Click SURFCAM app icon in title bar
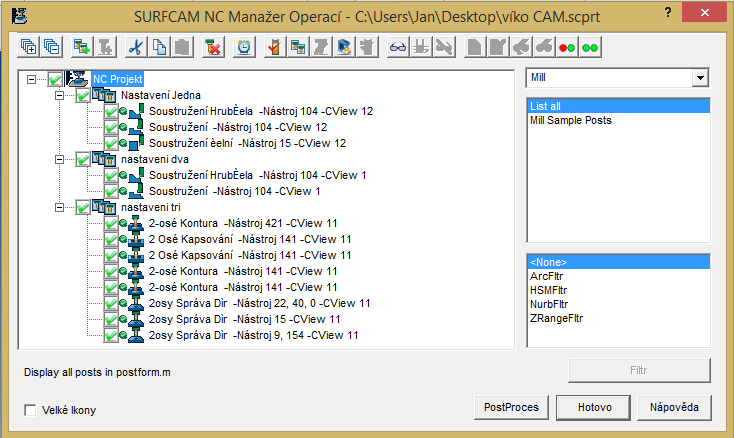This screenshot has width=734, height=438. [19, 16]
